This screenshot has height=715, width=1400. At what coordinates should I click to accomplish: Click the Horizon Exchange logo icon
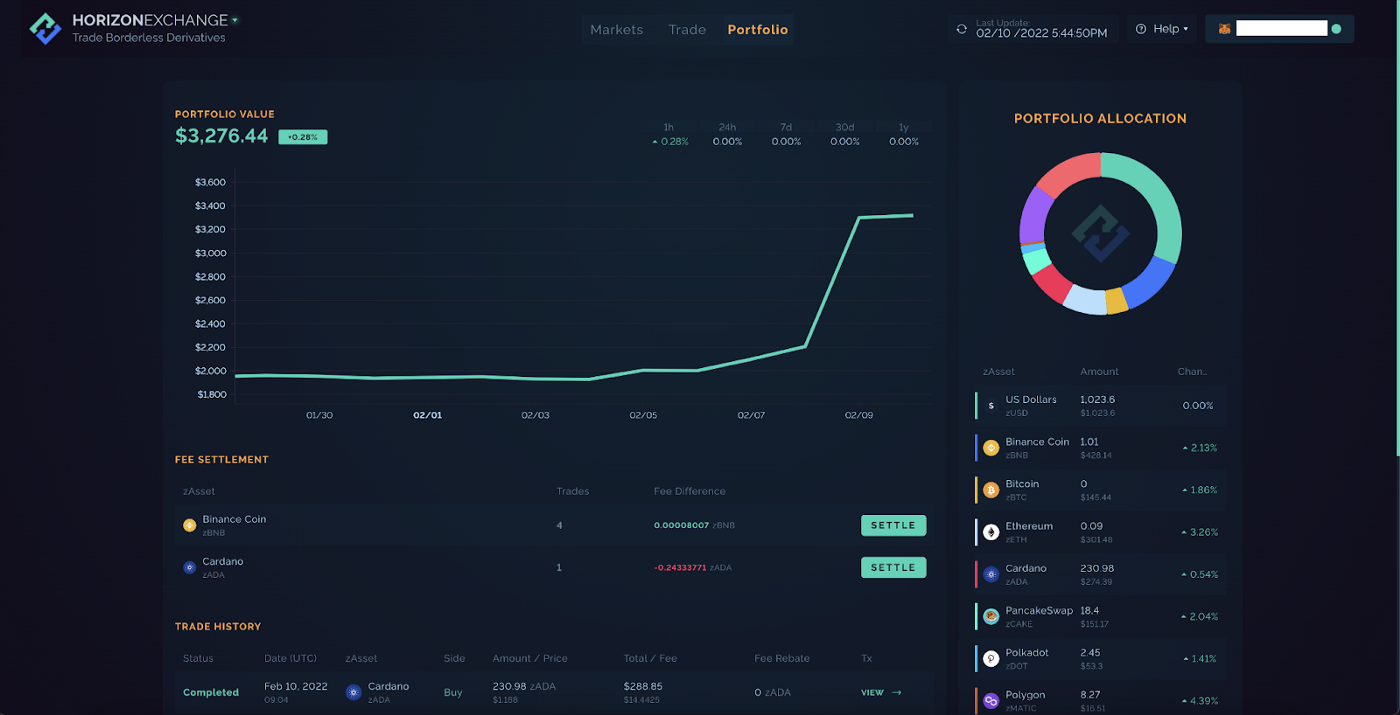point(45,29)
